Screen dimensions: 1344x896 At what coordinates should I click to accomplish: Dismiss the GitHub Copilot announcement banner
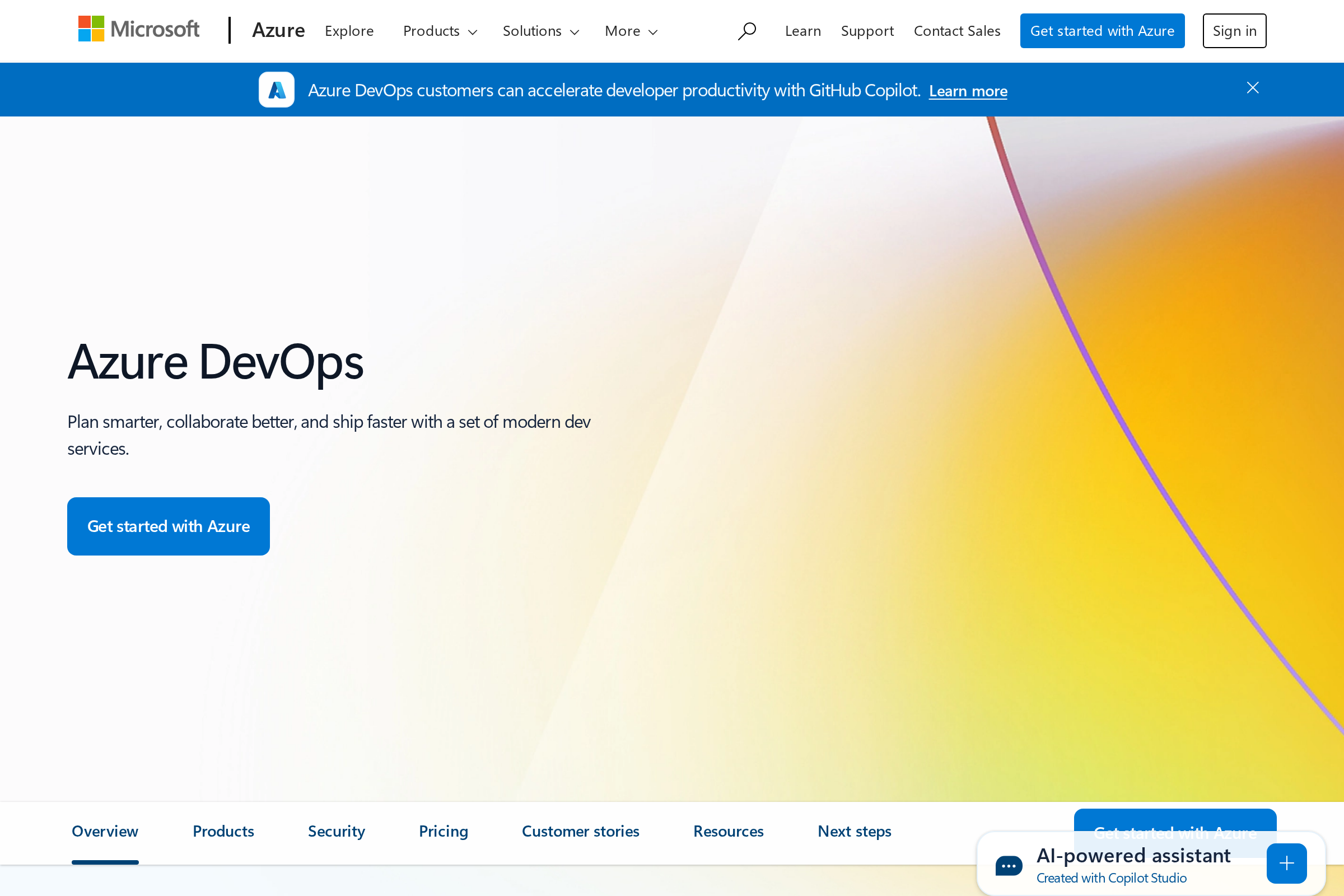1253,87
